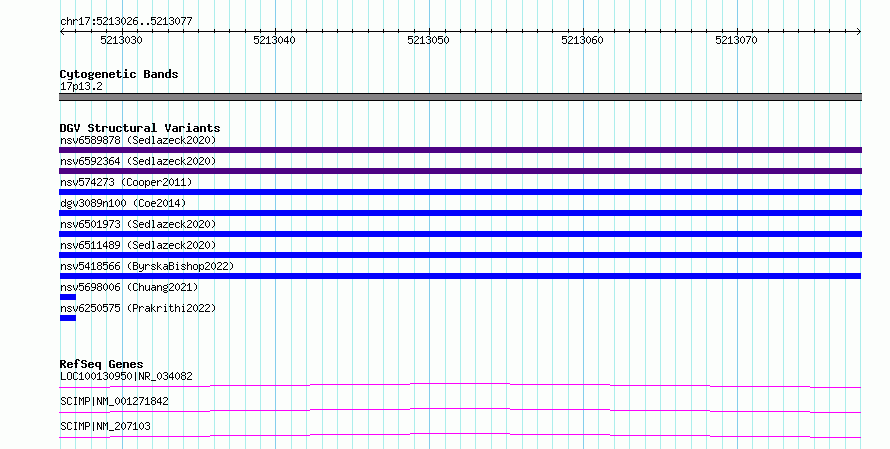890x449 pixels.
Task: Open the RefSeq Genes track heading
Action: tap(102, 364)
